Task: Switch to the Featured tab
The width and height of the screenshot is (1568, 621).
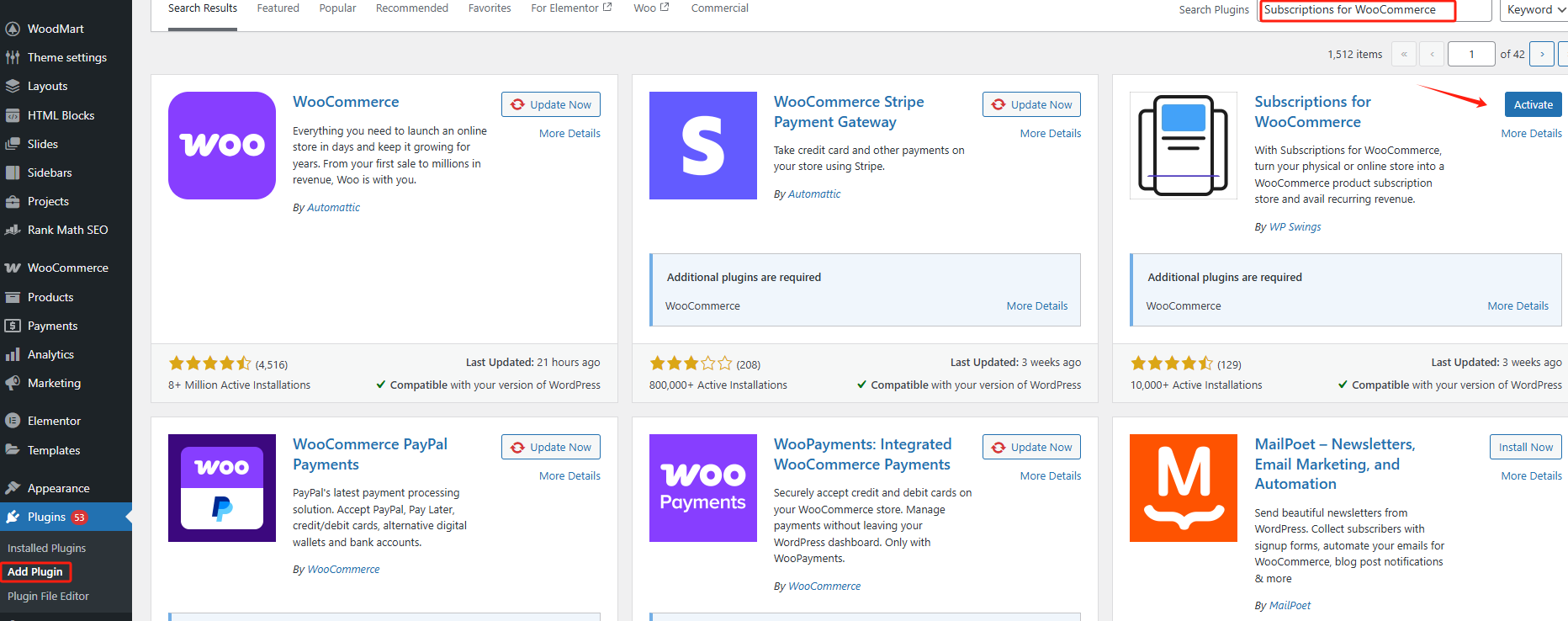Action: click(278, 8)
